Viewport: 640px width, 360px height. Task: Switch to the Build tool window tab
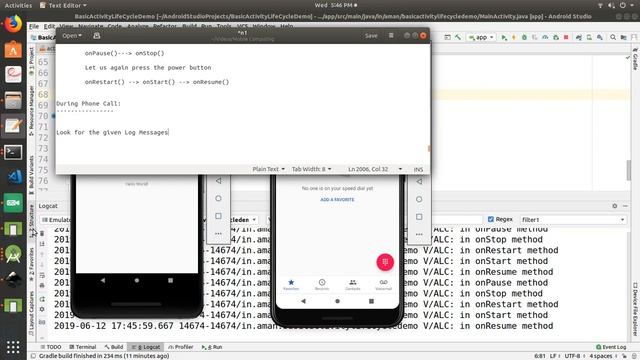(x=113, y=347)
